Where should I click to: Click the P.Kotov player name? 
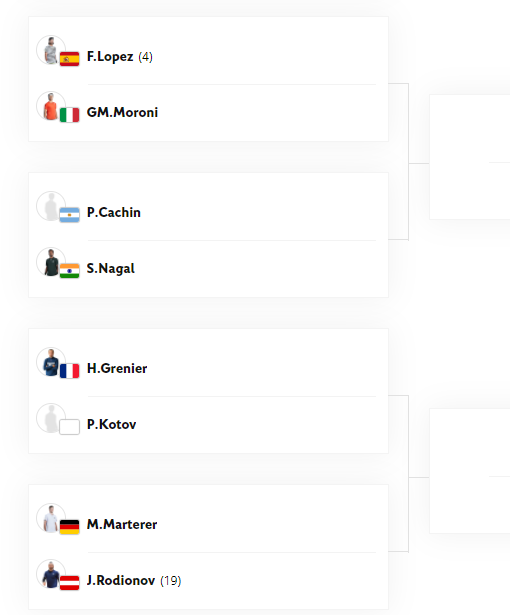click(111, 424)
